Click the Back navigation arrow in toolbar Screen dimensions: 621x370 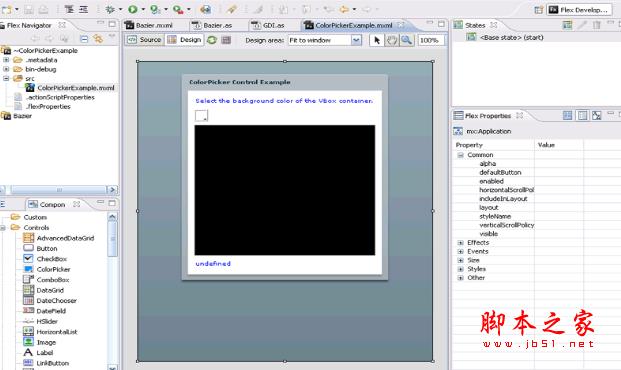pyautogui.click(x=344, y=9)
